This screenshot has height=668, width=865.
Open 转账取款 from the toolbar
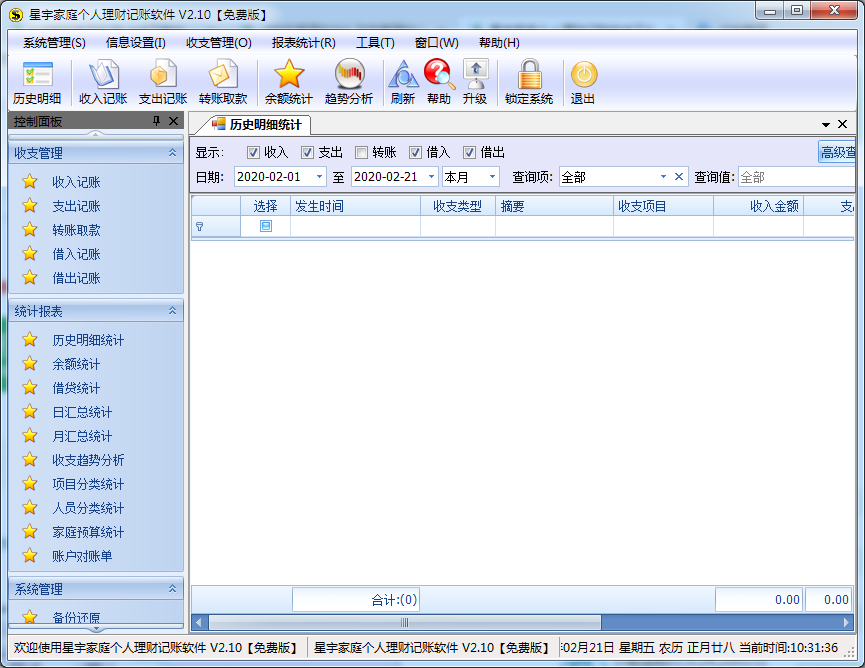pyautogui.click(x=223, y=83)
